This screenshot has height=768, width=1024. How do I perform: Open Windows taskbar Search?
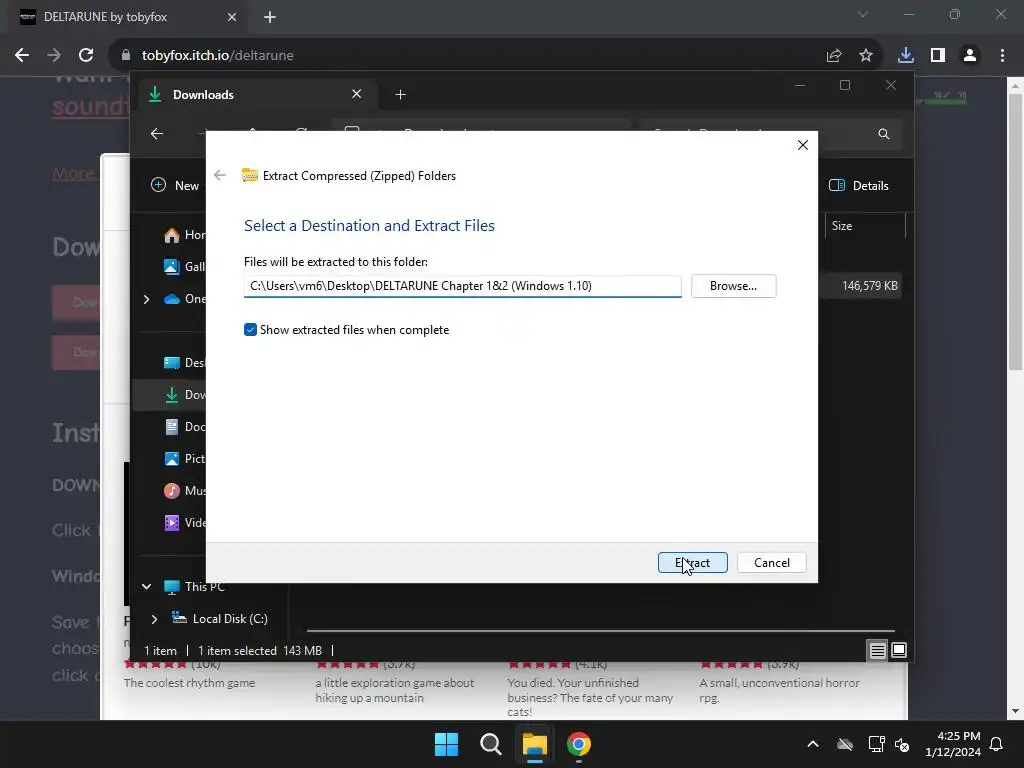pos(490,744)
